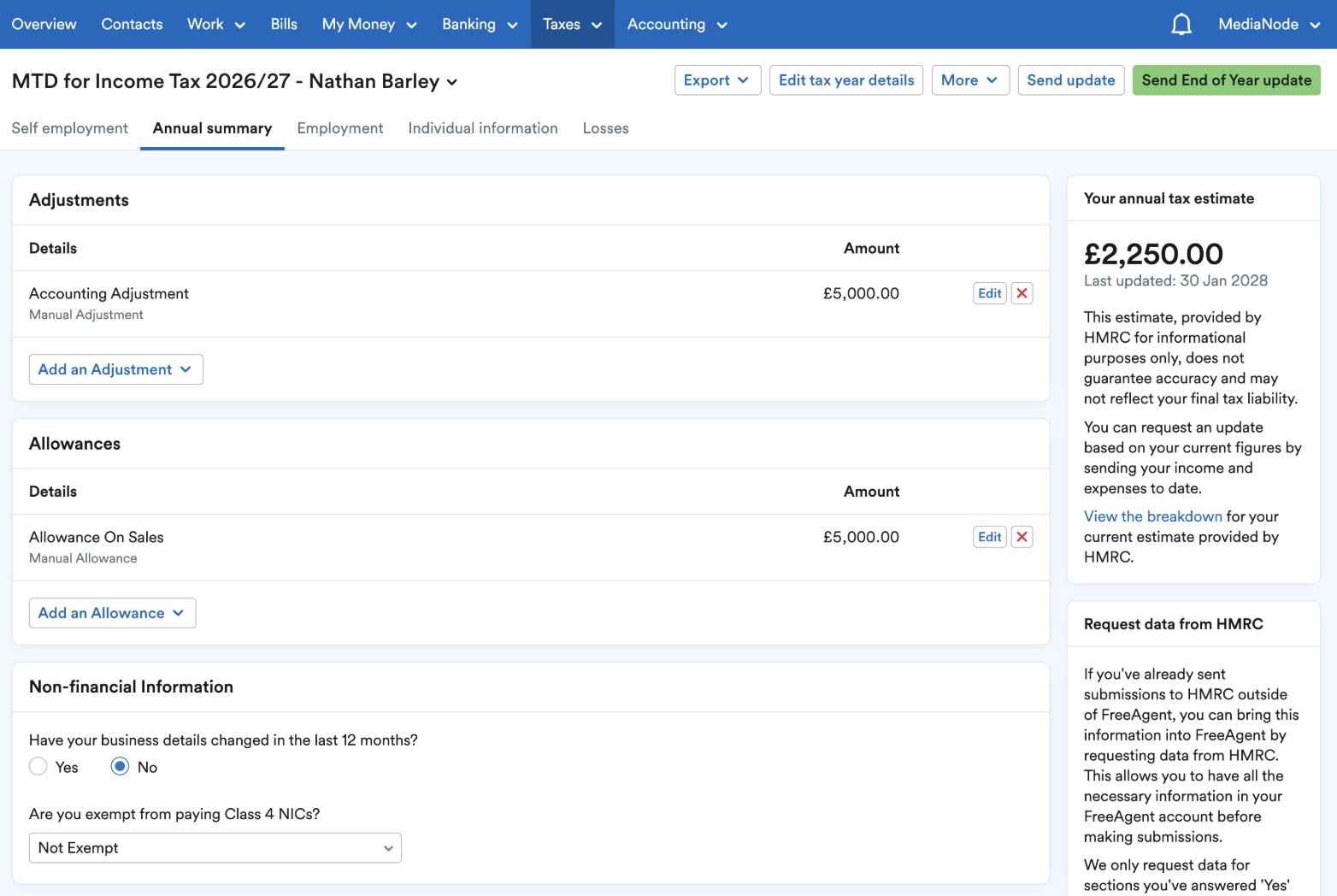The width and height of the screenshot is (1337, 896).
Task: Switch to the Annual summary tab
Action: [x=212, y=128]
